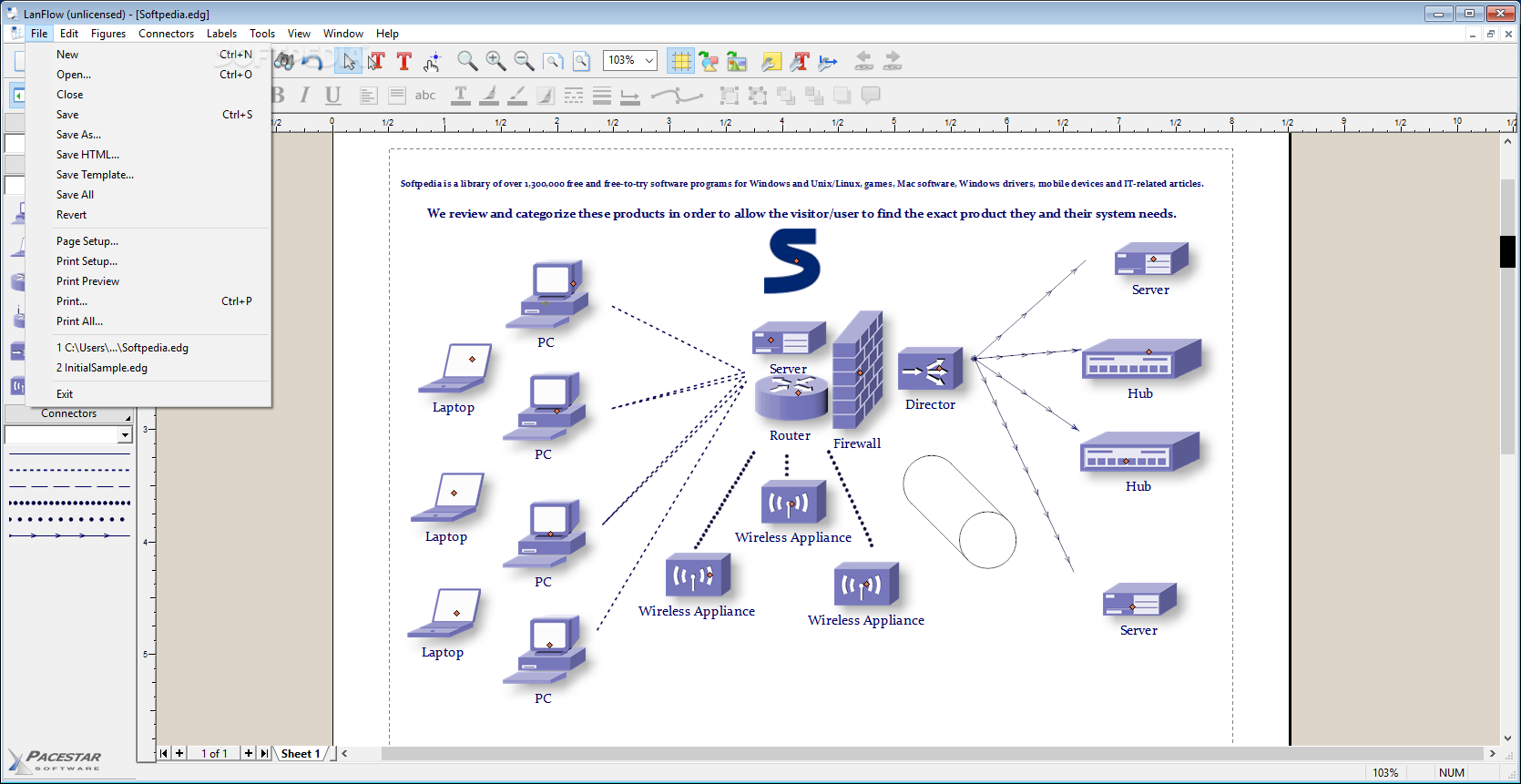Image resolution: width=1521 pixels, height=784 pixels.
Task: Open the Figures menu
Action: click(108, 34)
